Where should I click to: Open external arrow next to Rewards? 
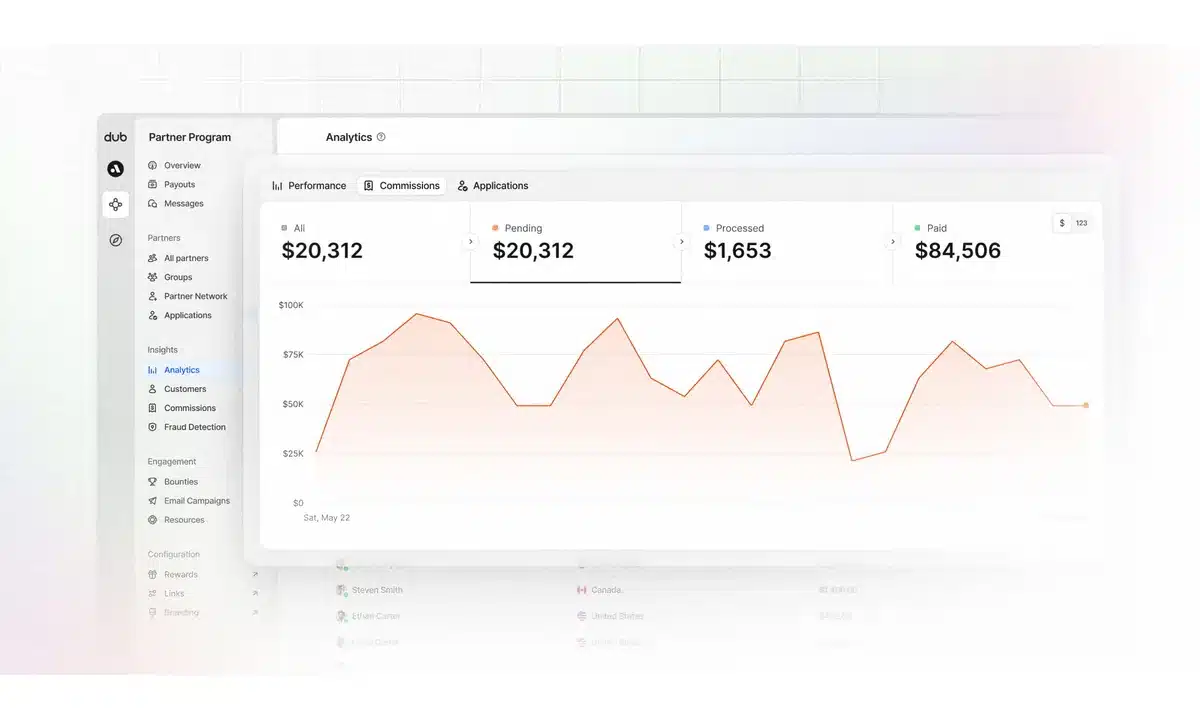point(254,574)
